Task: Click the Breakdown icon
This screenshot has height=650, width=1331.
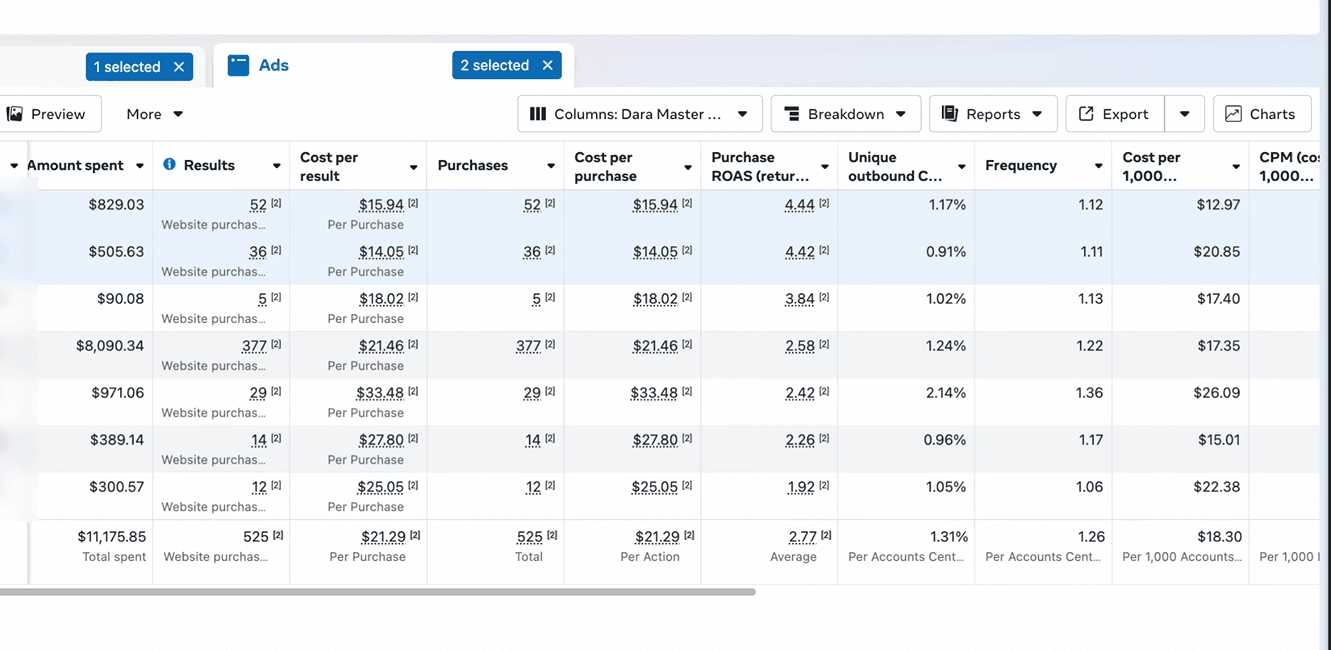Action: pos(792,114)
